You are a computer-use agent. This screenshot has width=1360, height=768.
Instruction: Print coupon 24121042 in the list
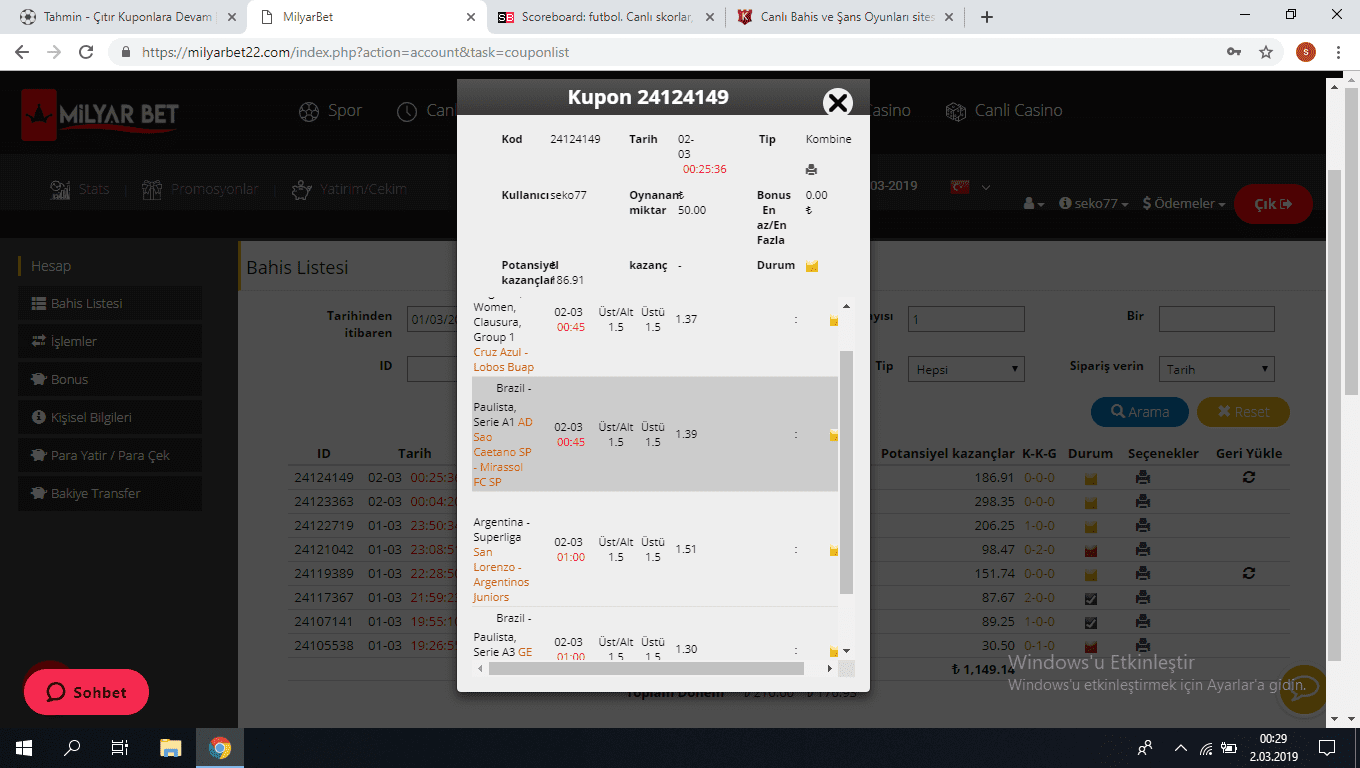pyautogui.click(x=1143, y=550)
